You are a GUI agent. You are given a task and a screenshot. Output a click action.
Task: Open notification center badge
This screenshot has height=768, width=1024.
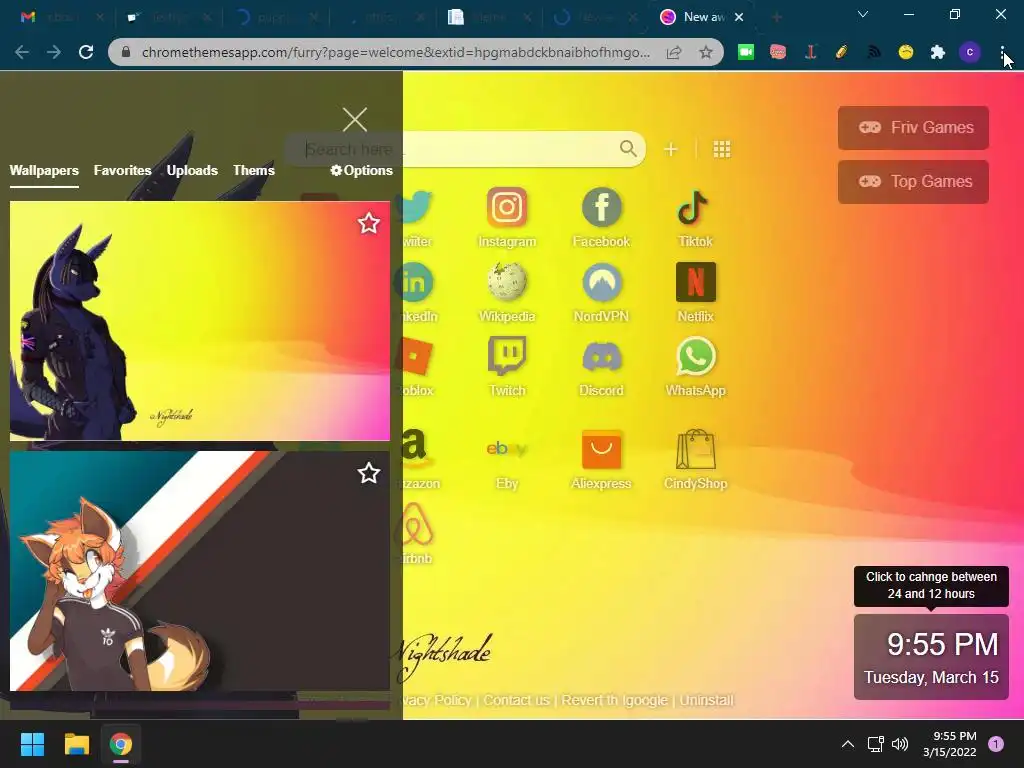(996, 744)
